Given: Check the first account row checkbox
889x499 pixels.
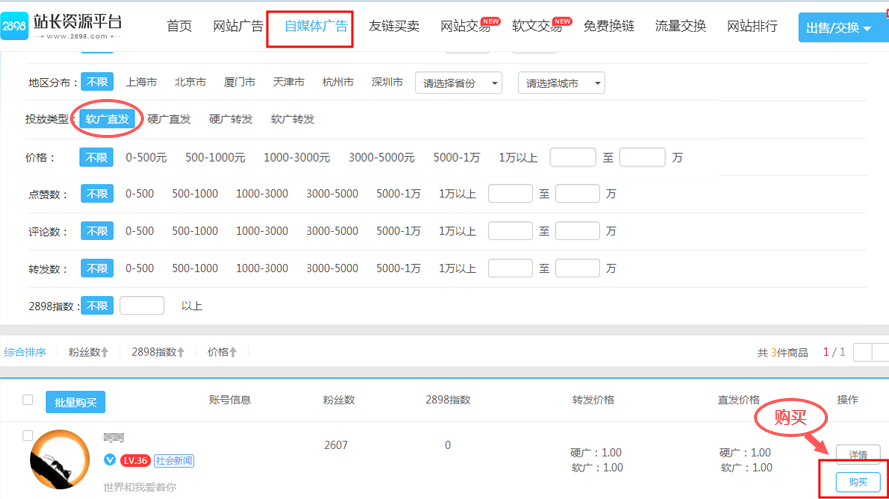Looking at the screenshot, I should [28, 436].
